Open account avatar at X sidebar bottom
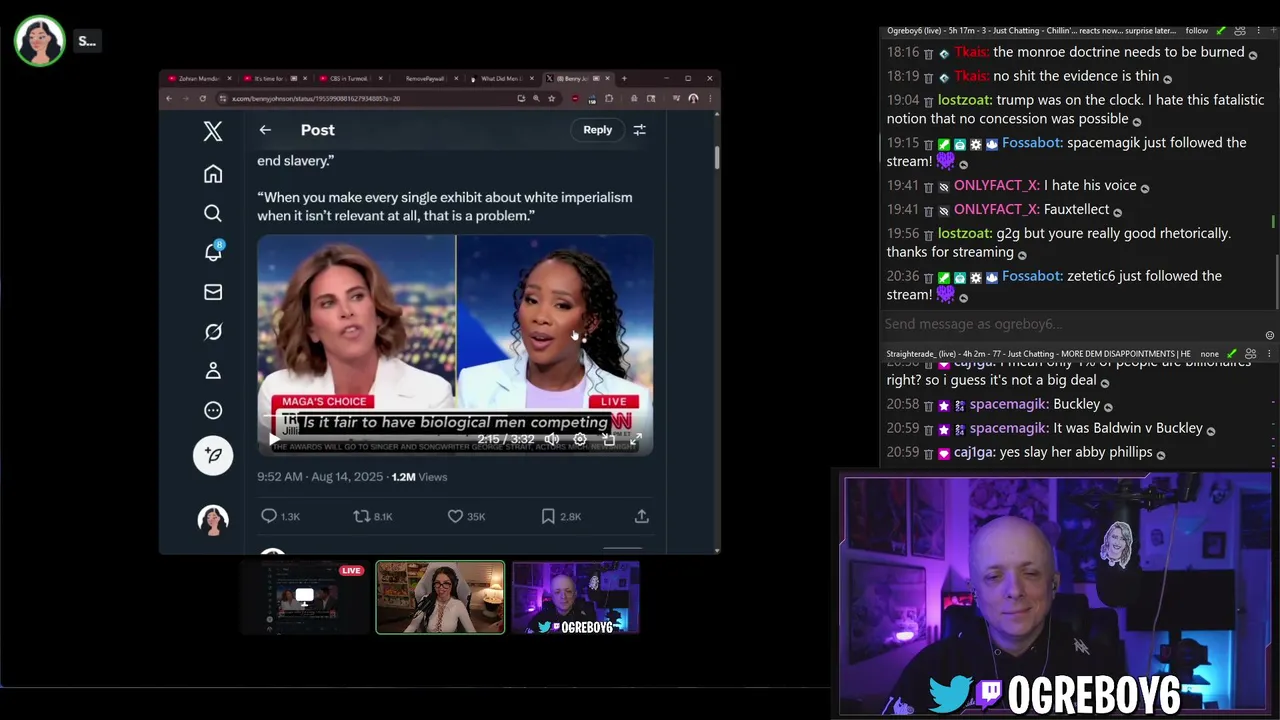The height and width of the screenshot is (720, 1280). 213,520
